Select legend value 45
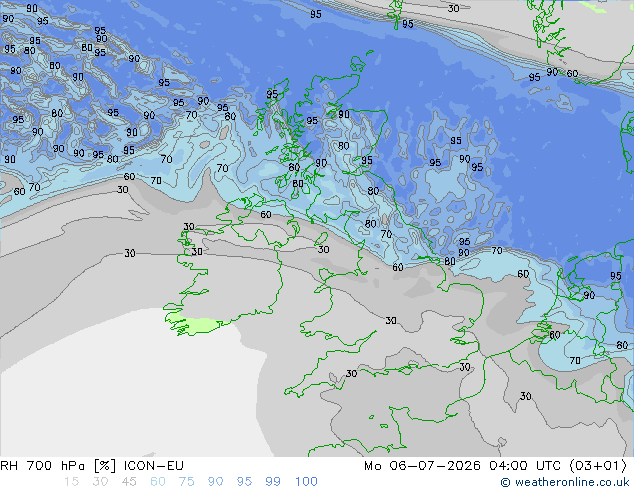634x490 pixels. pos(129,482)
